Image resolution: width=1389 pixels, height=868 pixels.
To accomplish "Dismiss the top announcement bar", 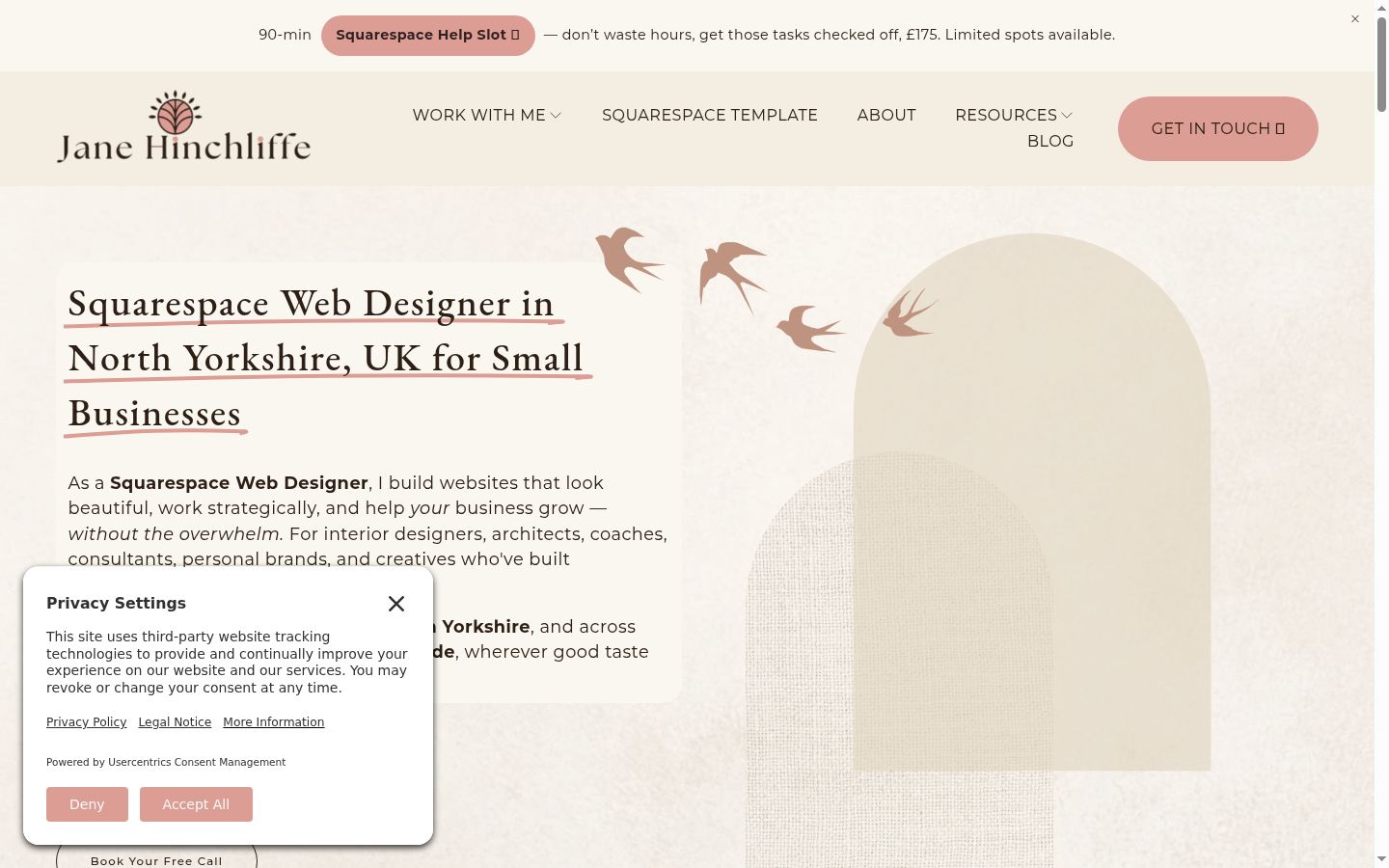I will pos(1355,18).
